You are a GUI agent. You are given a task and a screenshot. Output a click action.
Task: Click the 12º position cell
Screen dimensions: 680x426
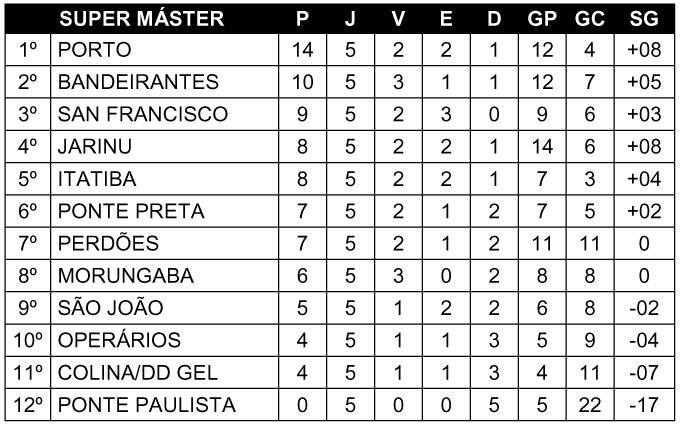click(x=28, y=405)
